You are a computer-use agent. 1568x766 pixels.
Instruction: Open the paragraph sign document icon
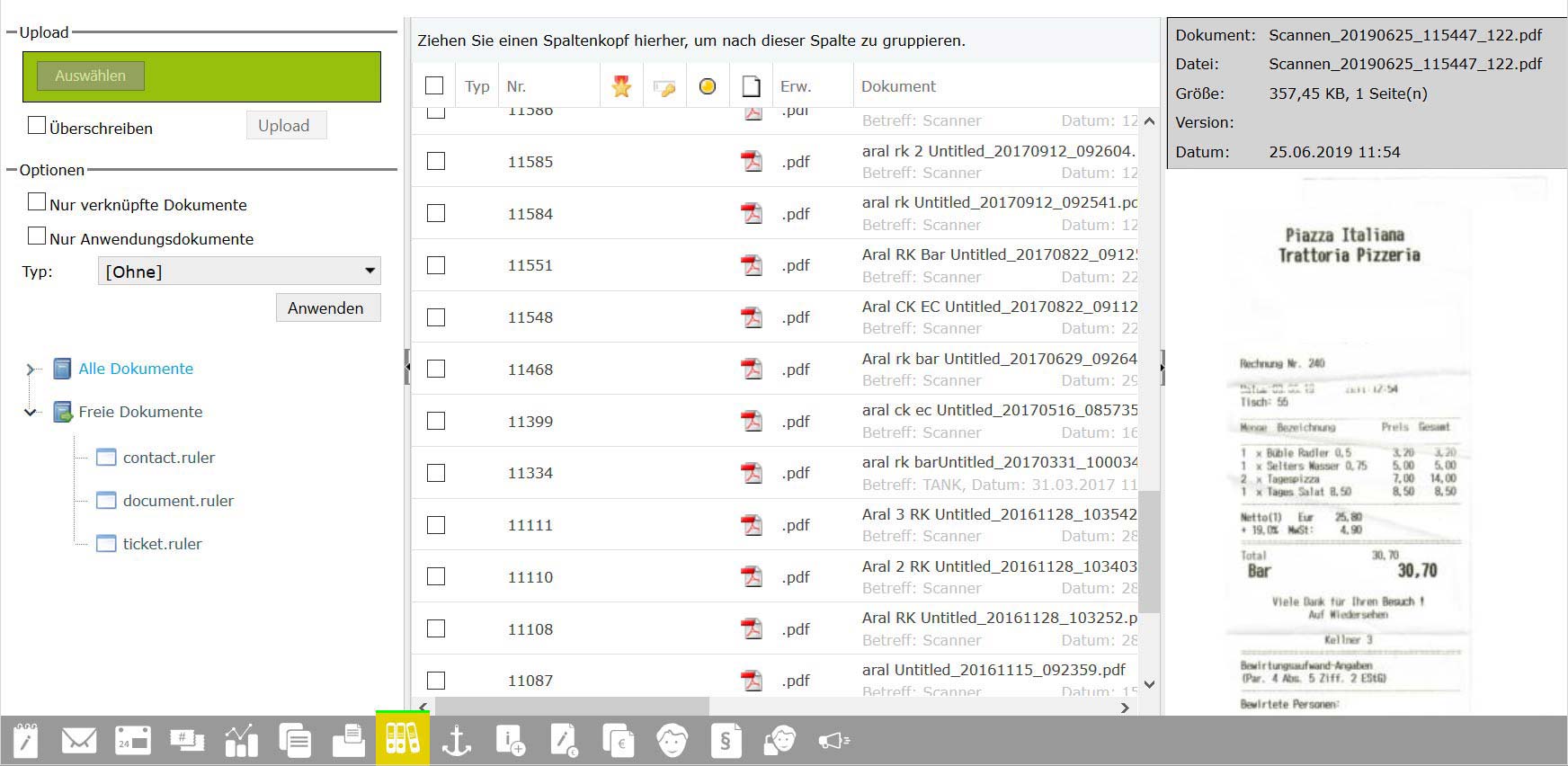point(726,741)
